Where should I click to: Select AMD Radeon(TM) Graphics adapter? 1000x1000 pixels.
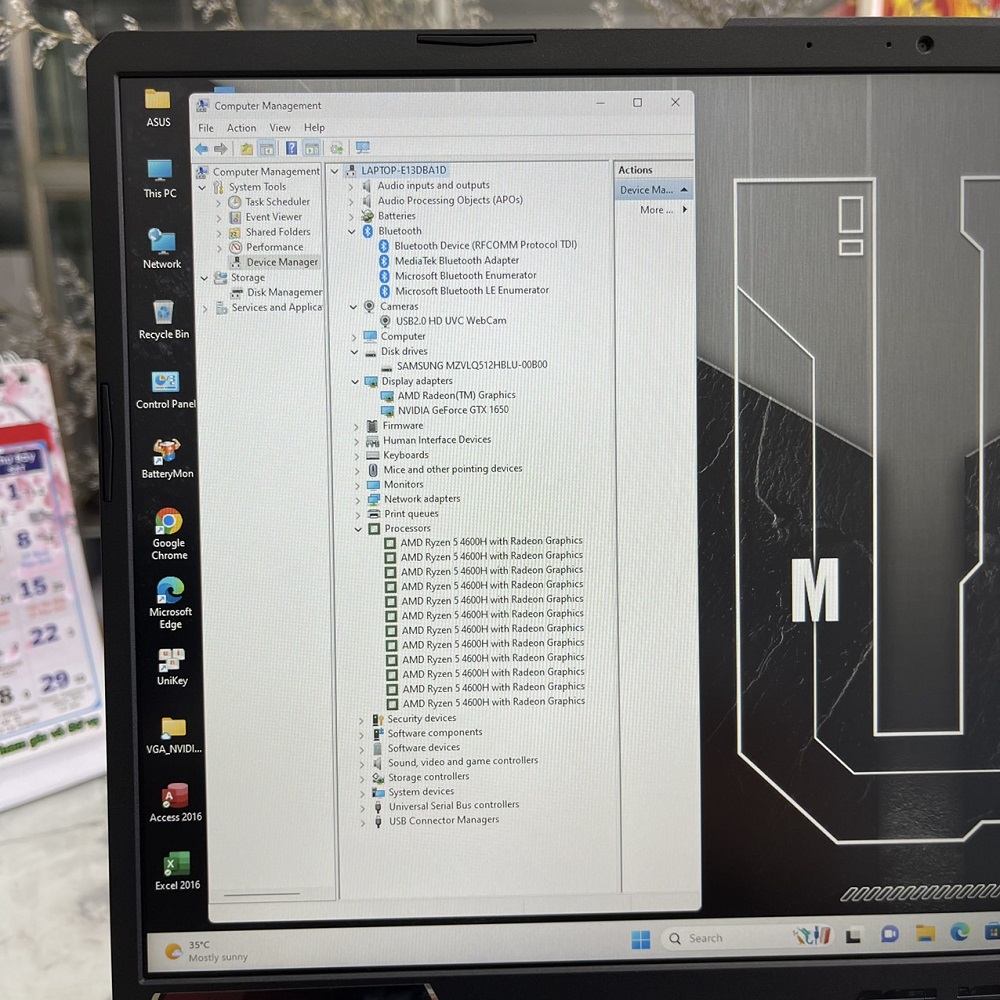(456, 395)
